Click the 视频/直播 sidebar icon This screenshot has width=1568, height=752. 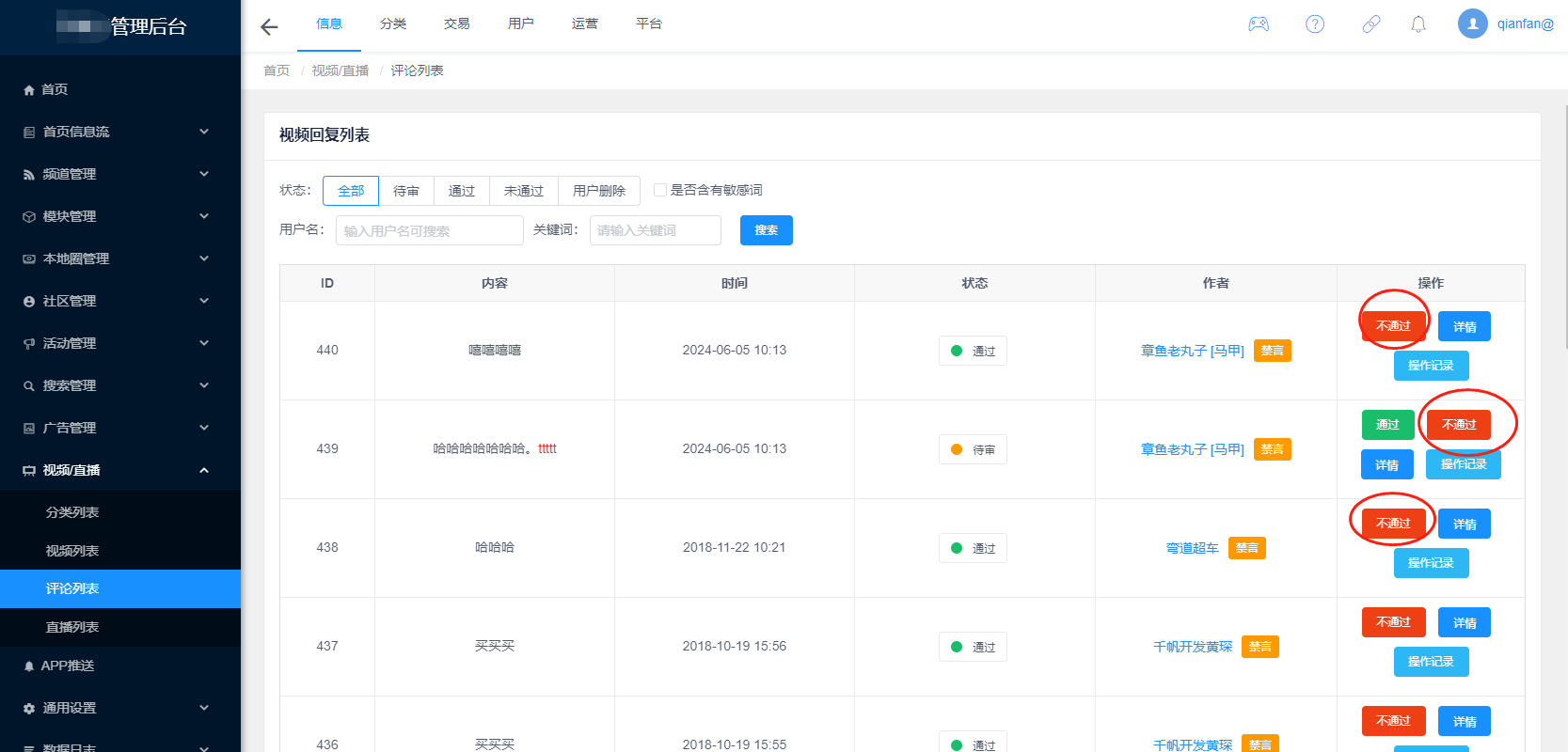pyautogui.click(x=29, y=471)
